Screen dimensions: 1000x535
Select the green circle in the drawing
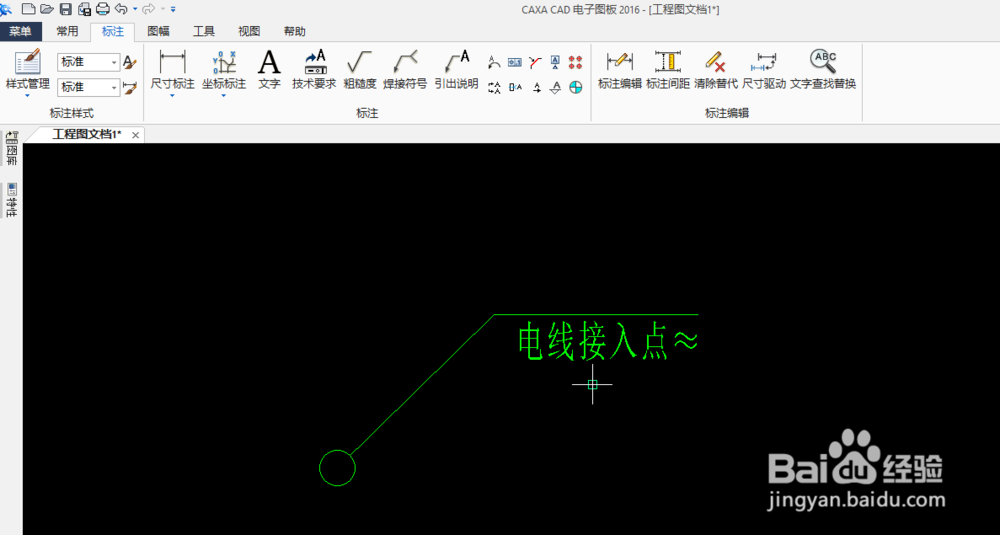click(x=337, y=468)
